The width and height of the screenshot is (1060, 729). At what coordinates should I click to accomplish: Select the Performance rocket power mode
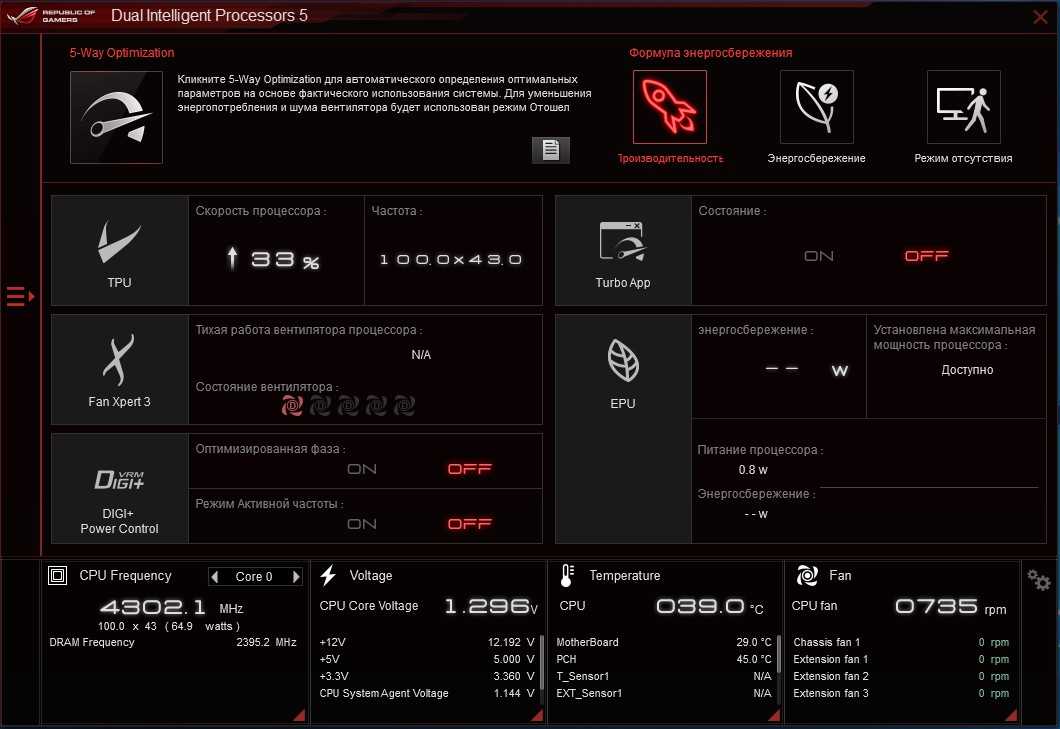click(669, 107)
